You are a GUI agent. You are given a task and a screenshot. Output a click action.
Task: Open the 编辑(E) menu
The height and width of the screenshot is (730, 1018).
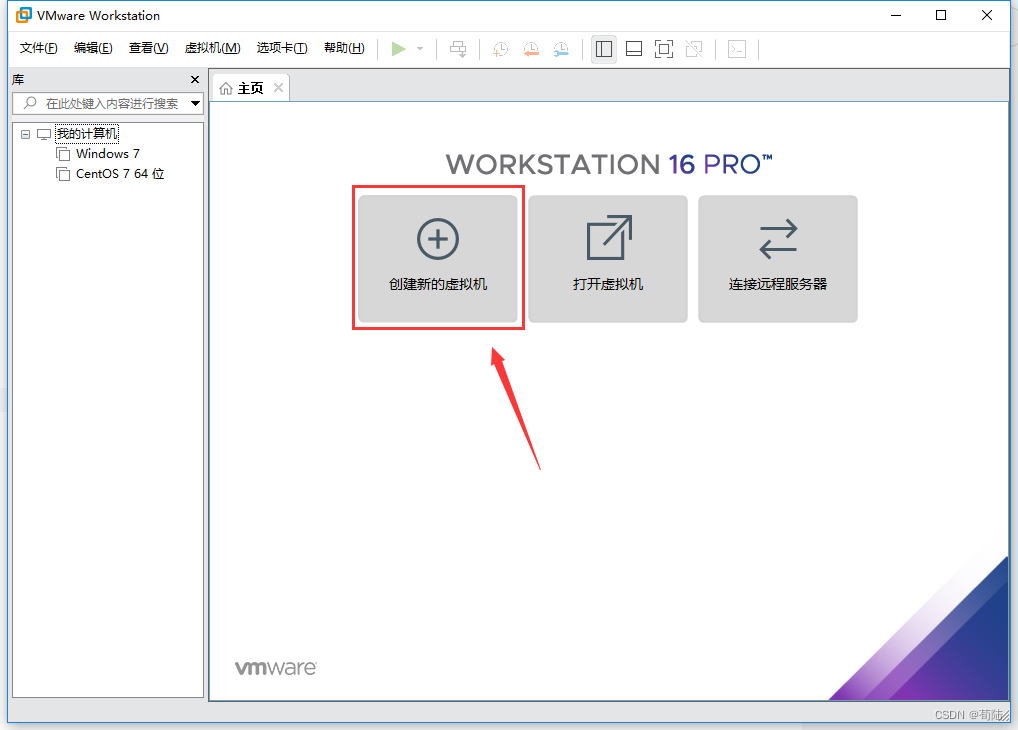click(x=93, y=48)
